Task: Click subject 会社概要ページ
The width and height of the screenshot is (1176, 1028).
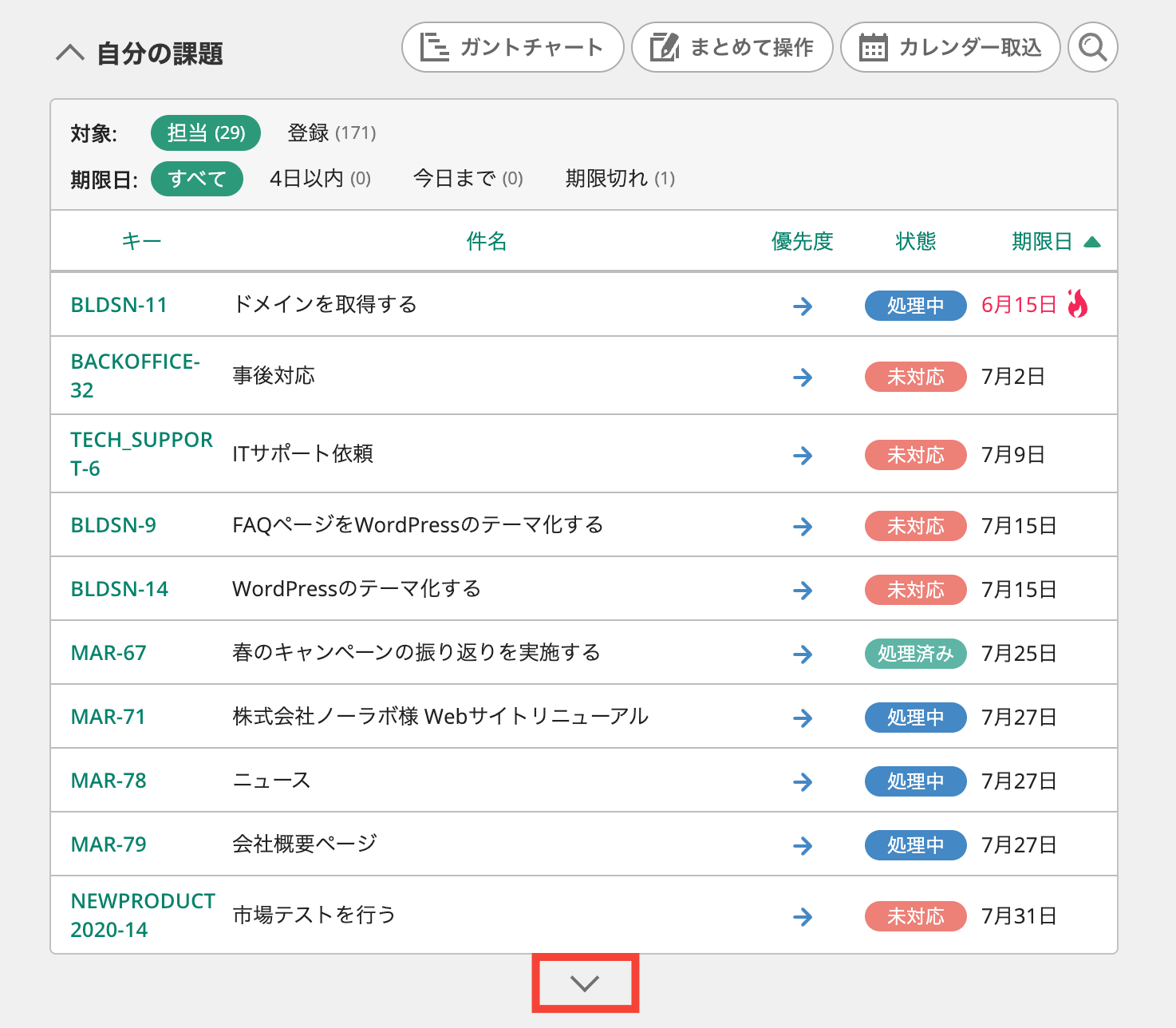Action: tap(305, 844)
